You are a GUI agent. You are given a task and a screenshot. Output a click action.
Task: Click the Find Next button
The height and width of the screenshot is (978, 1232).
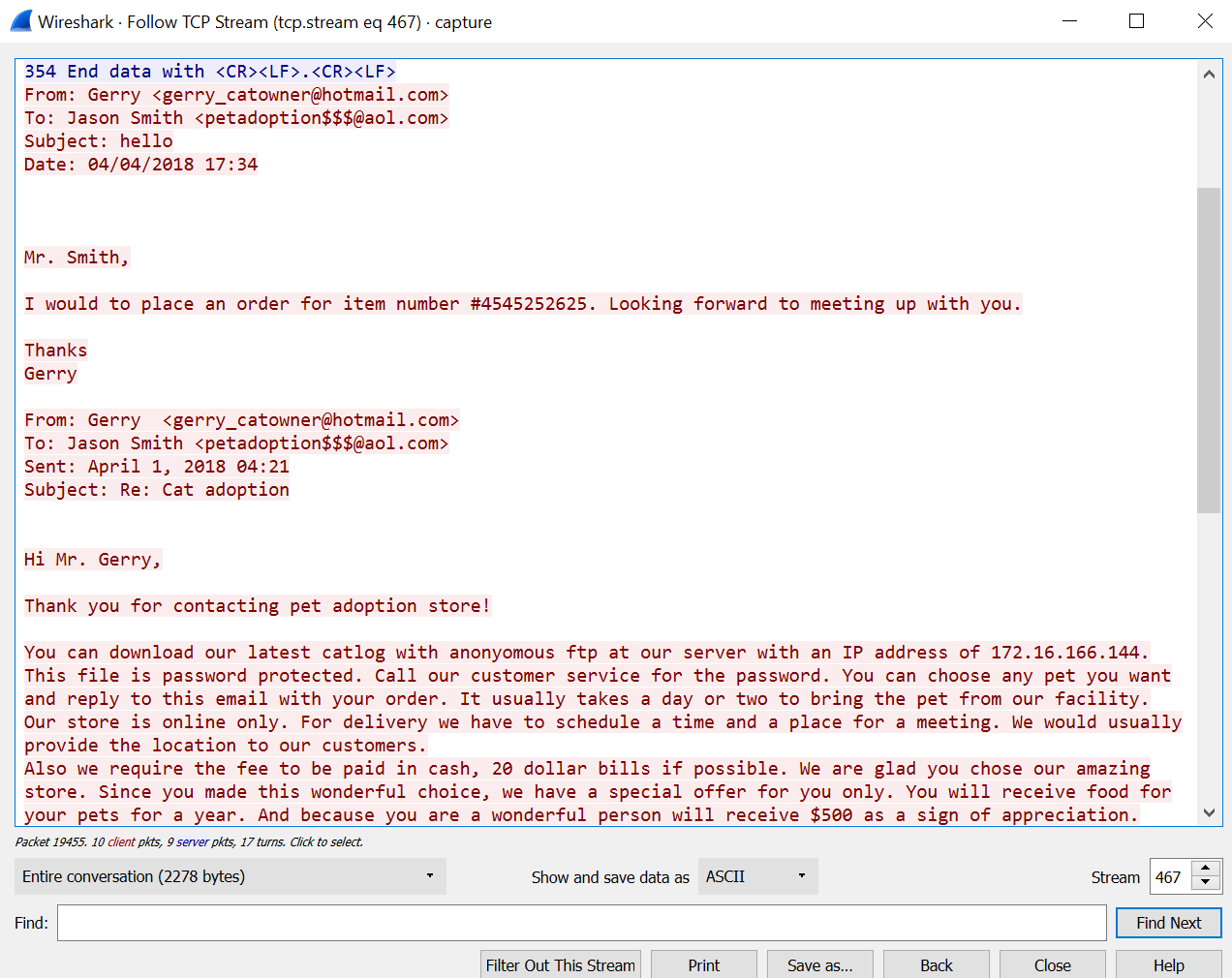[1168, 923]
